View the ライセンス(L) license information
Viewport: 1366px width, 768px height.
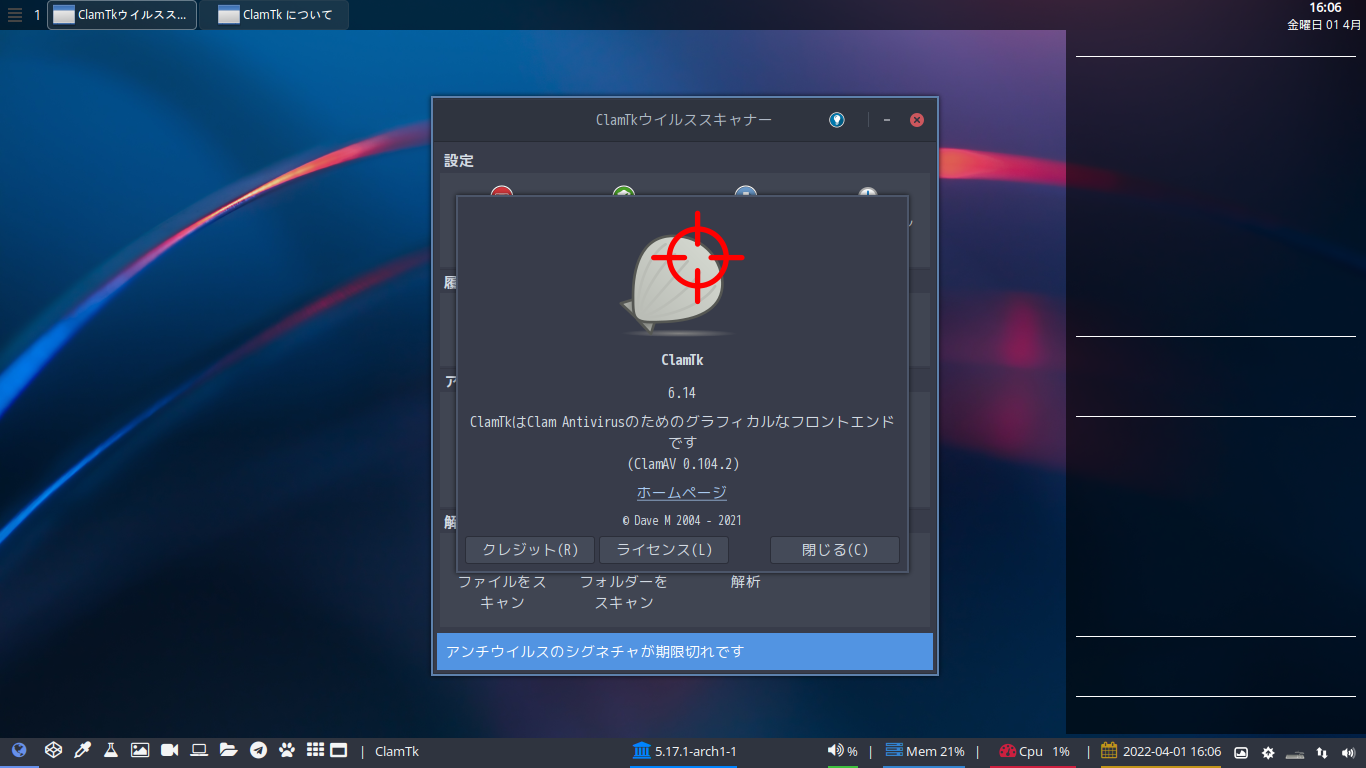pyautogui.click(x=664, y=550)
